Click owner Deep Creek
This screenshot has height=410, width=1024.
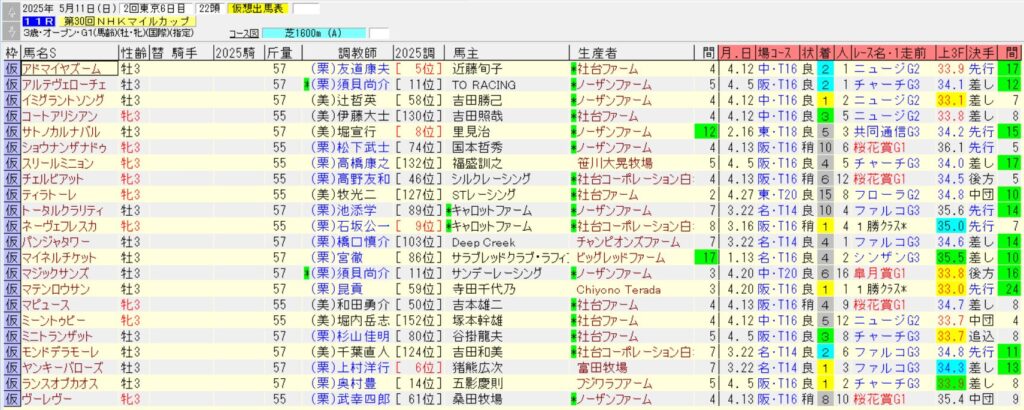point(484,242)
